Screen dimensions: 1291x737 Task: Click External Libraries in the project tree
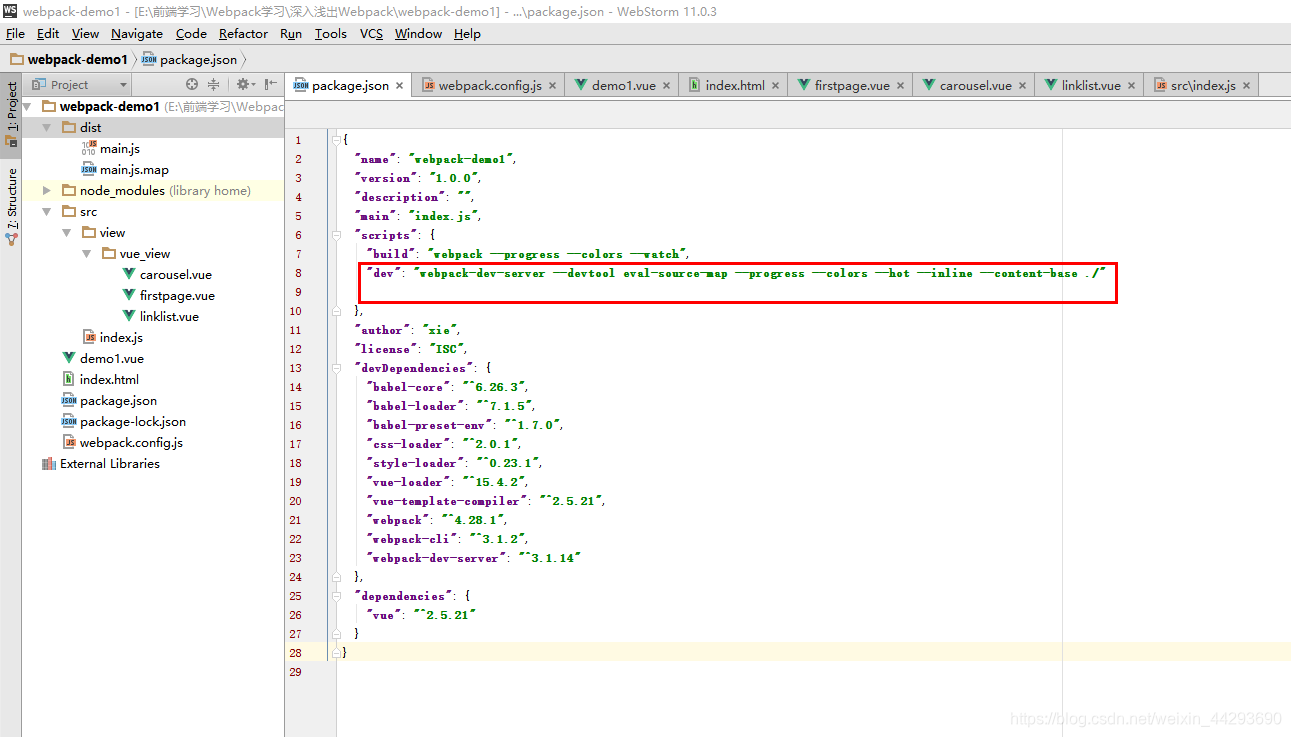[x=110, y=463]
